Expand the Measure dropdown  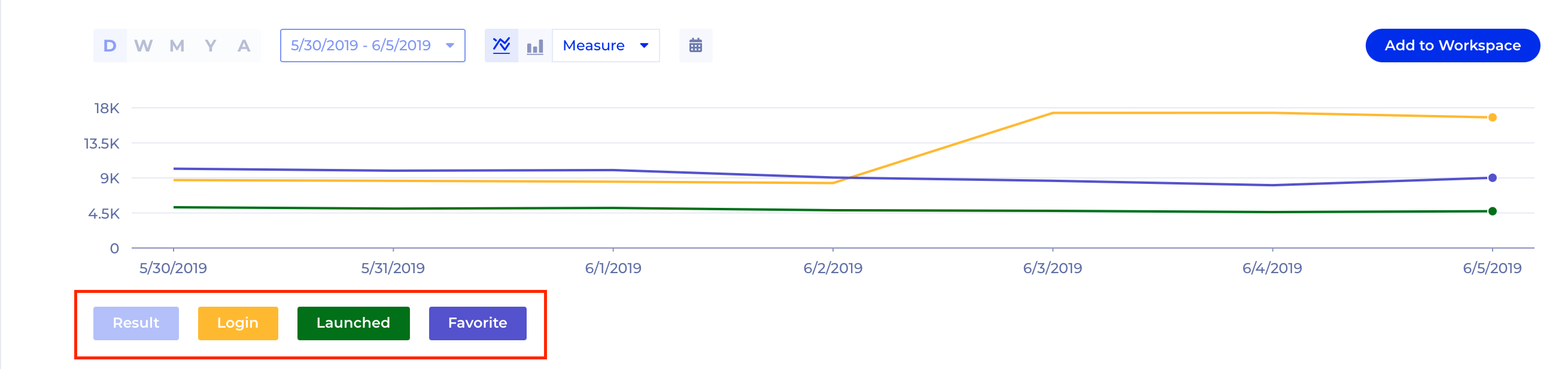[x=606, y=46]
